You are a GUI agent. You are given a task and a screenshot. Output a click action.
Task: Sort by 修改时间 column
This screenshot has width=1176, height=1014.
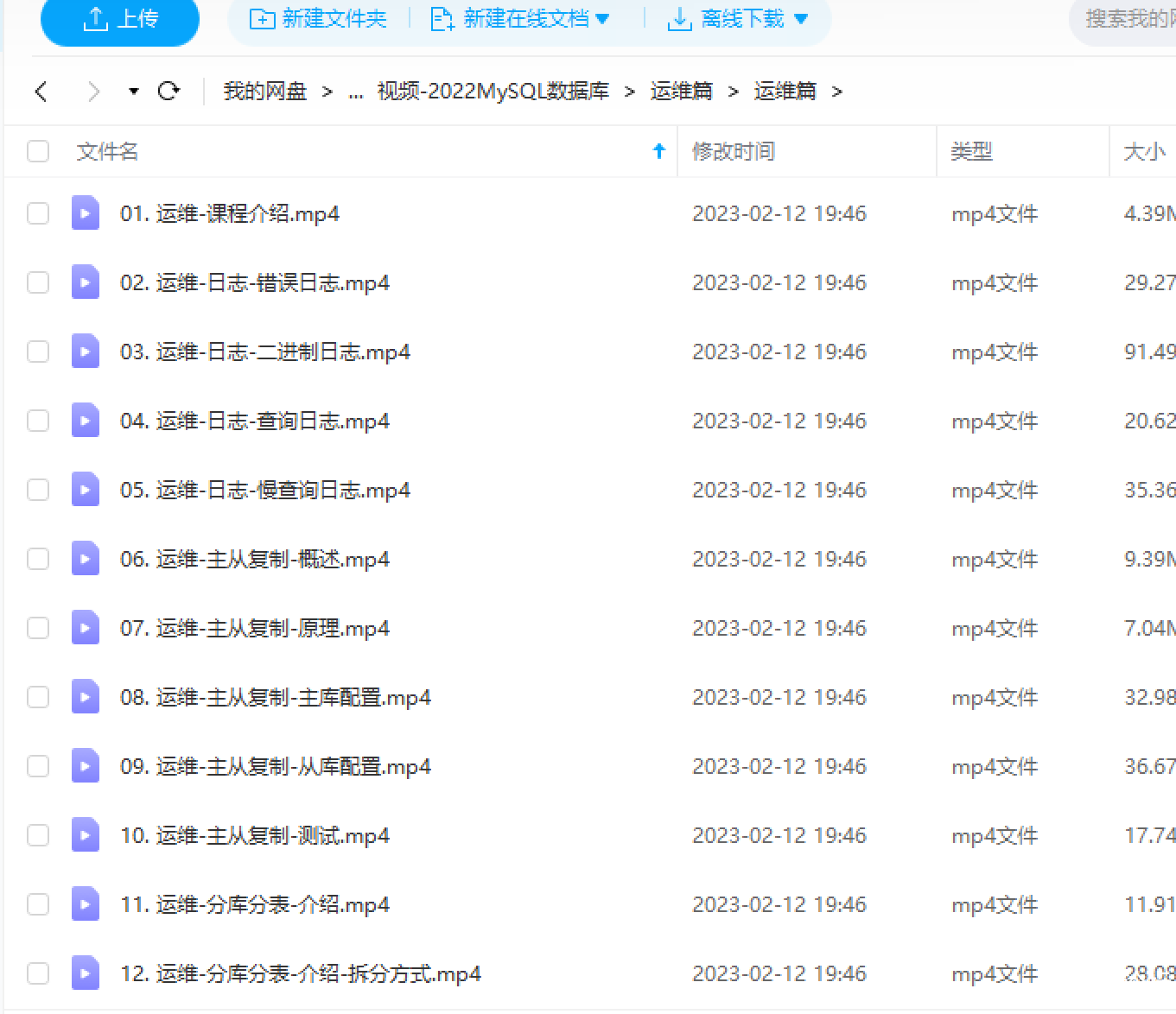[x=734, y=151]
